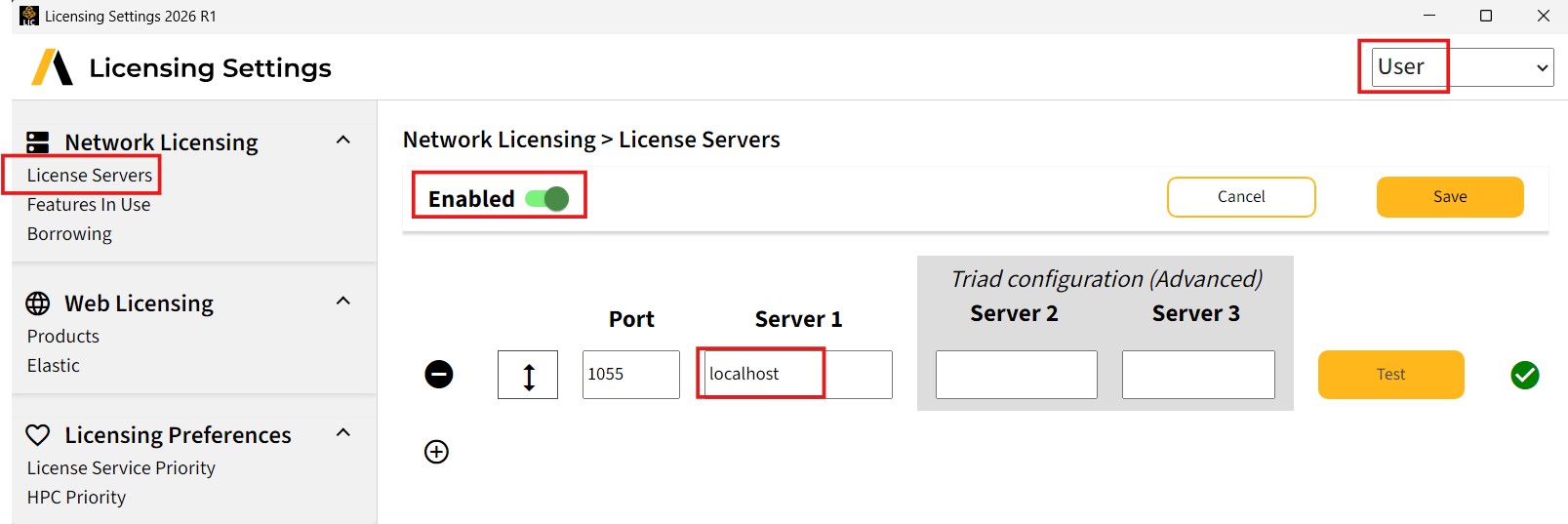Viewport: 1568px width, 524px height.
Task: Maximize the Licensing Settings window
Action: (x=1486, y=16)
